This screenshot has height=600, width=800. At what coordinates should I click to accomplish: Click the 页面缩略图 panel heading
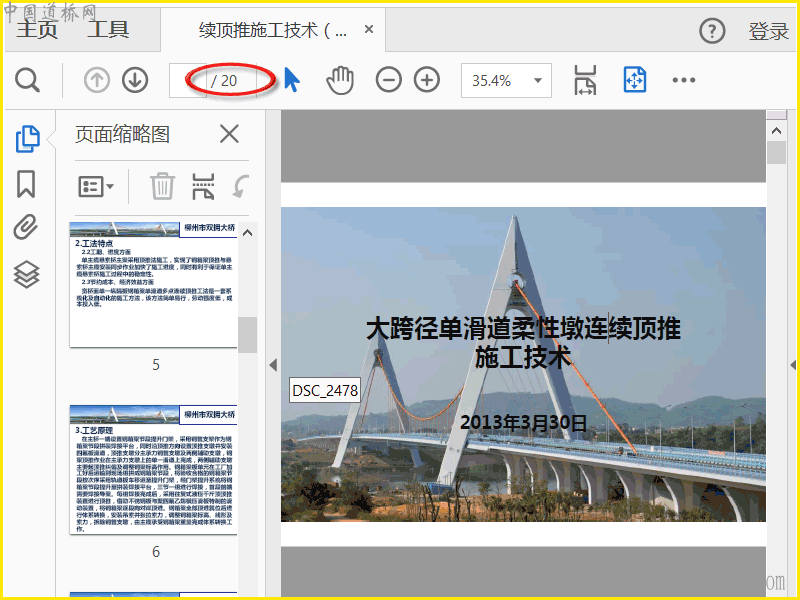click(122, 135)
